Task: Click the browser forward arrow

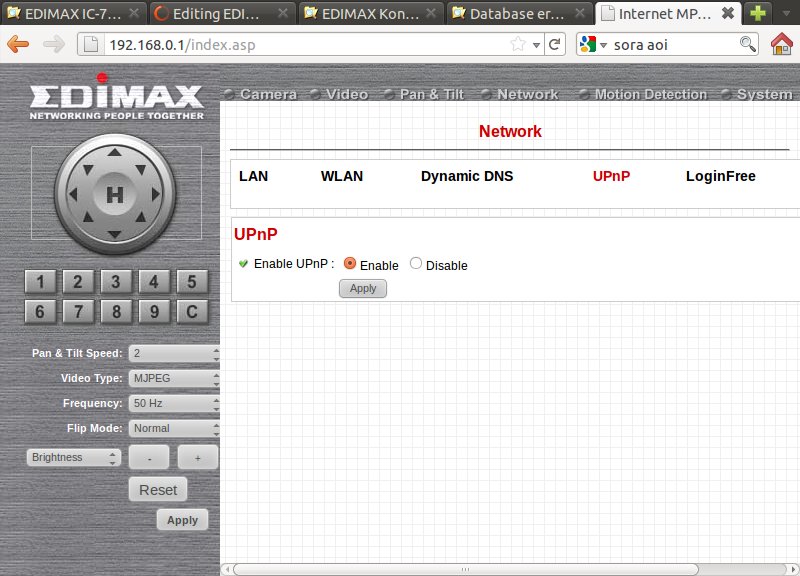Action: point(54,44)
